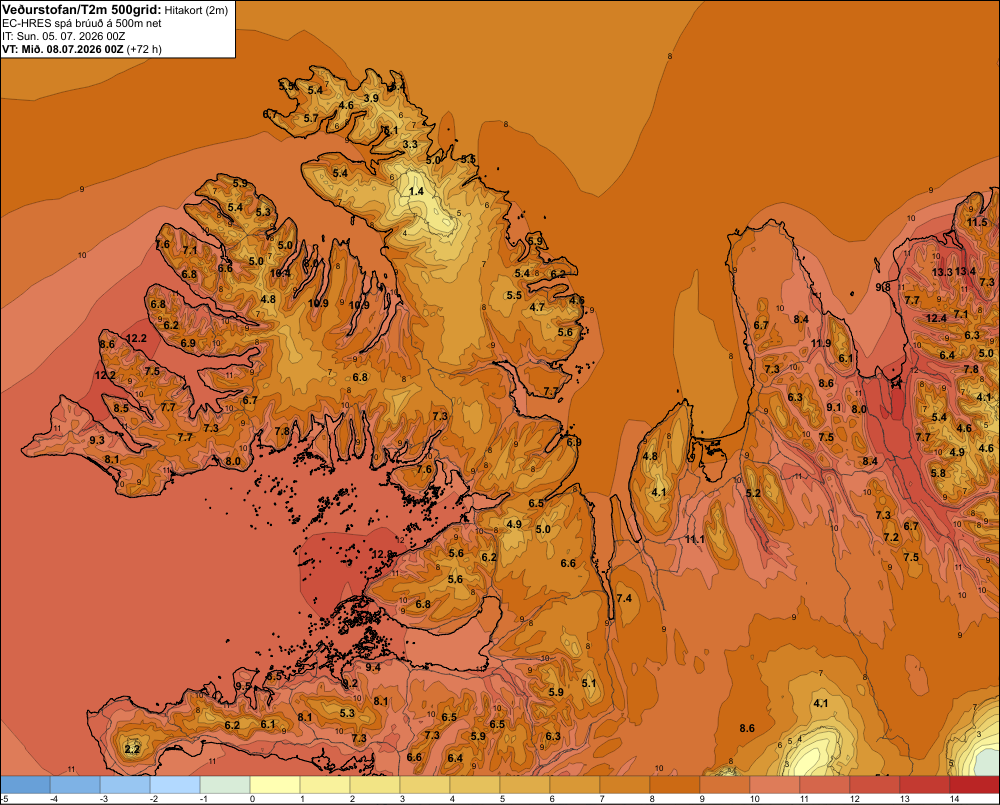This screenshot has height=805, width=1000.
Task: Click the 12.8 temperature value over the bay
Action: pos(383,554)
